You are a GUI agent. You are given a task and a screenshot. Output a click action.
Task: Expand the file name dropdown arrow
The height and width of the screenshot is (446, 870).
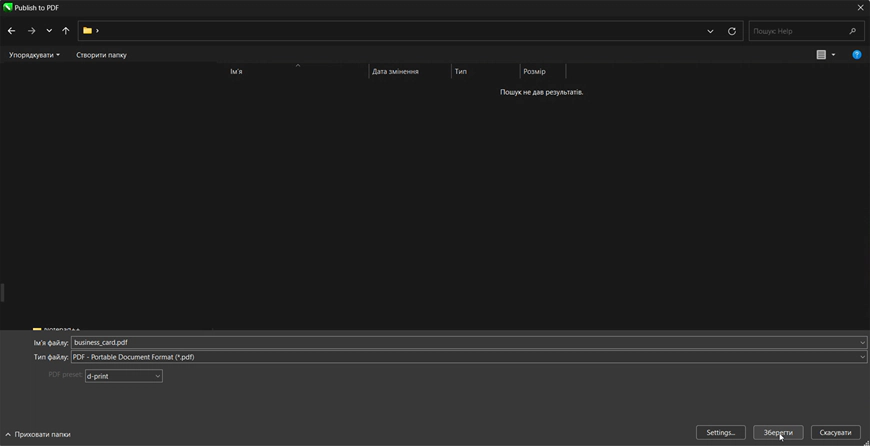862,342
